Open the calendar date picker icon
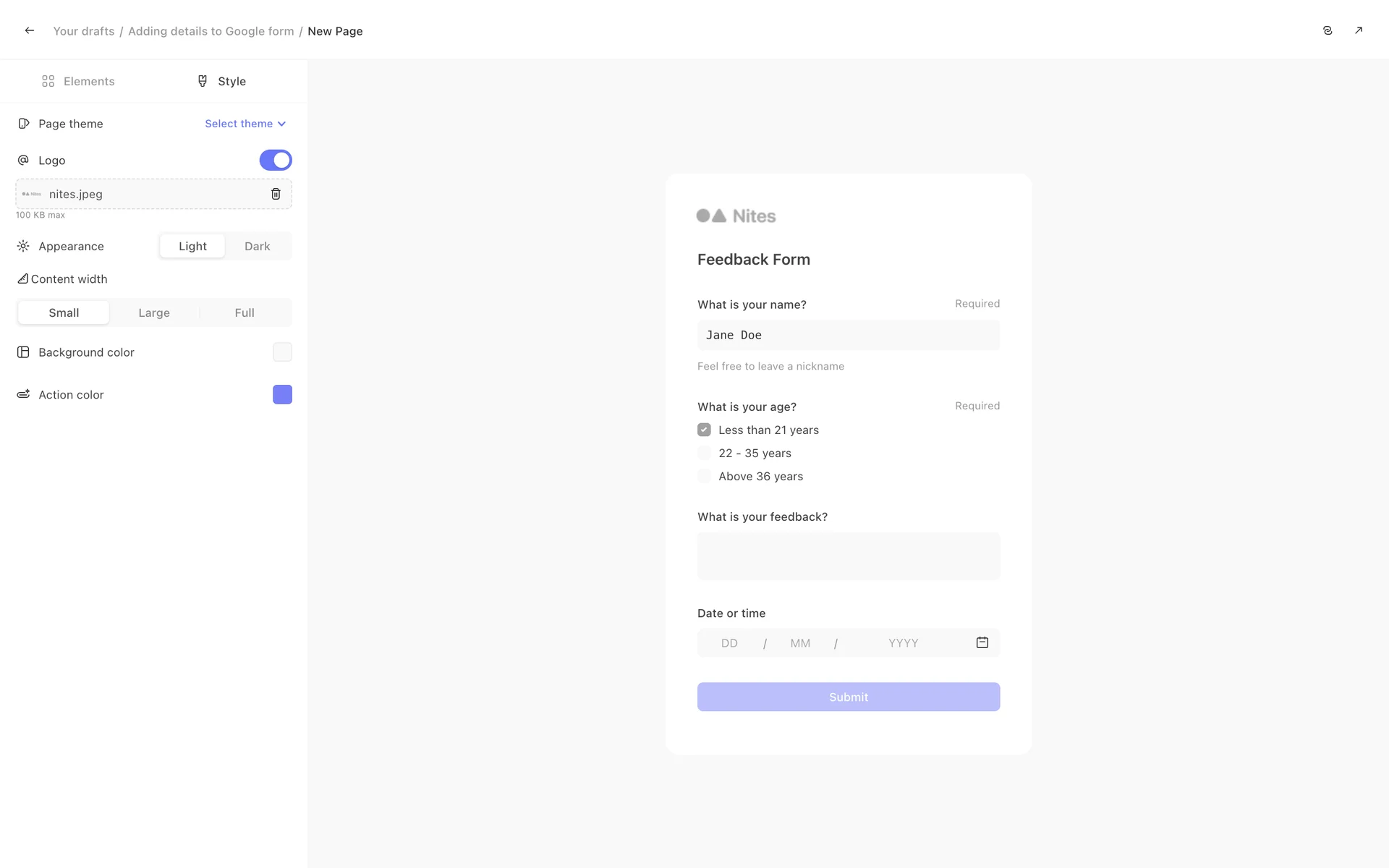Screen dimensions: 1389x868 (x=982, y=642)
